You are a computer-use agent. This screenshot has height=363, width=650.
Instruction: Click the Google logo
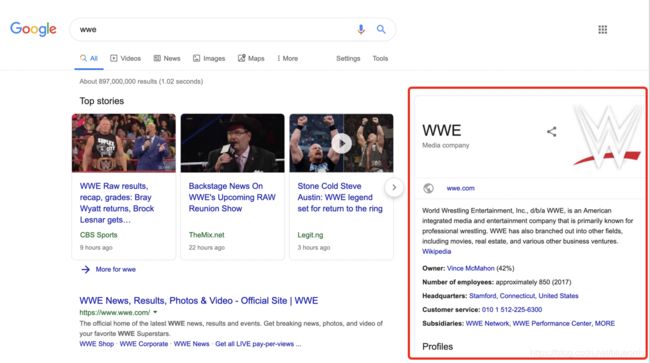pyautogui.click(x=33, y=29)
